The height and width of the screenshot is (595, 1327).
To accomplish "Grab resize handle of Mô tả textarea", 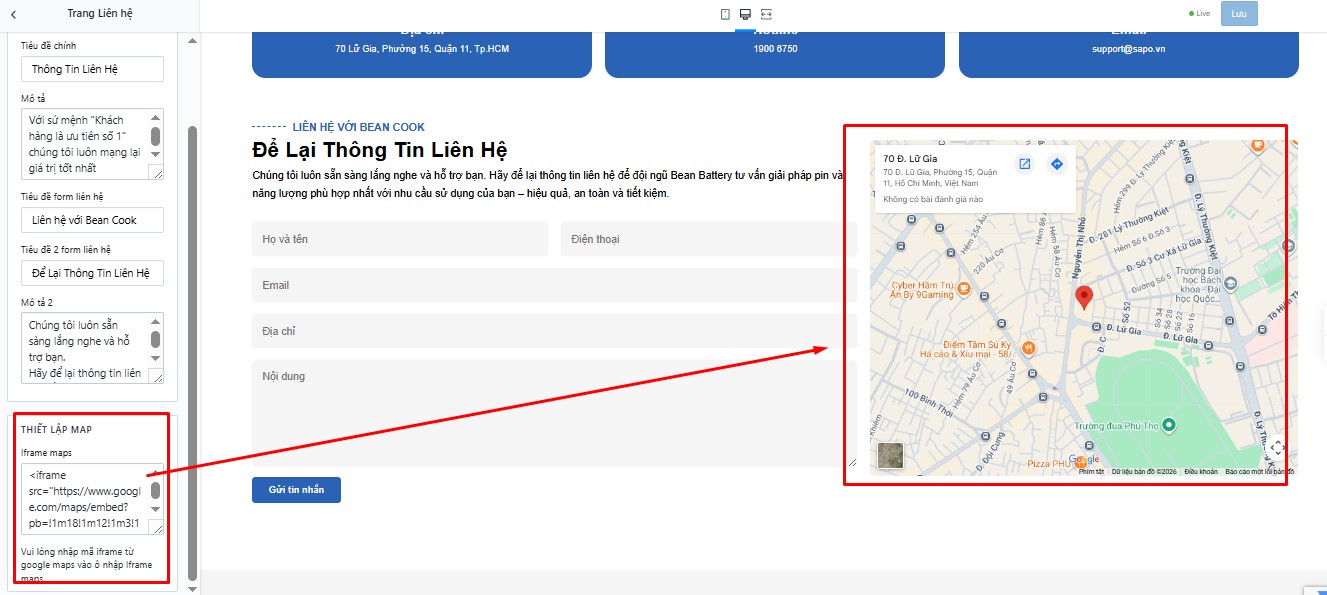I will tap(157, 174).
